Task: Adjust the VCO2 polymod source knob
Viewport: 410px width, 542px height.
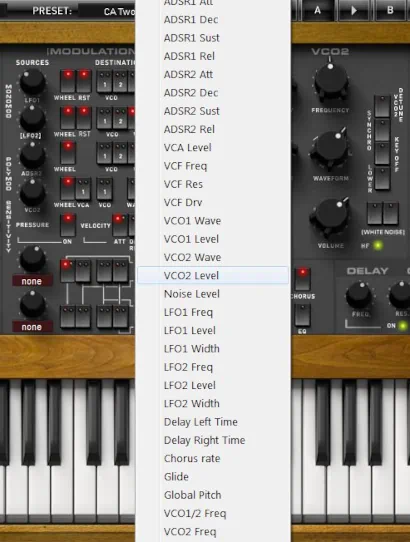Action: click(32, 193)
